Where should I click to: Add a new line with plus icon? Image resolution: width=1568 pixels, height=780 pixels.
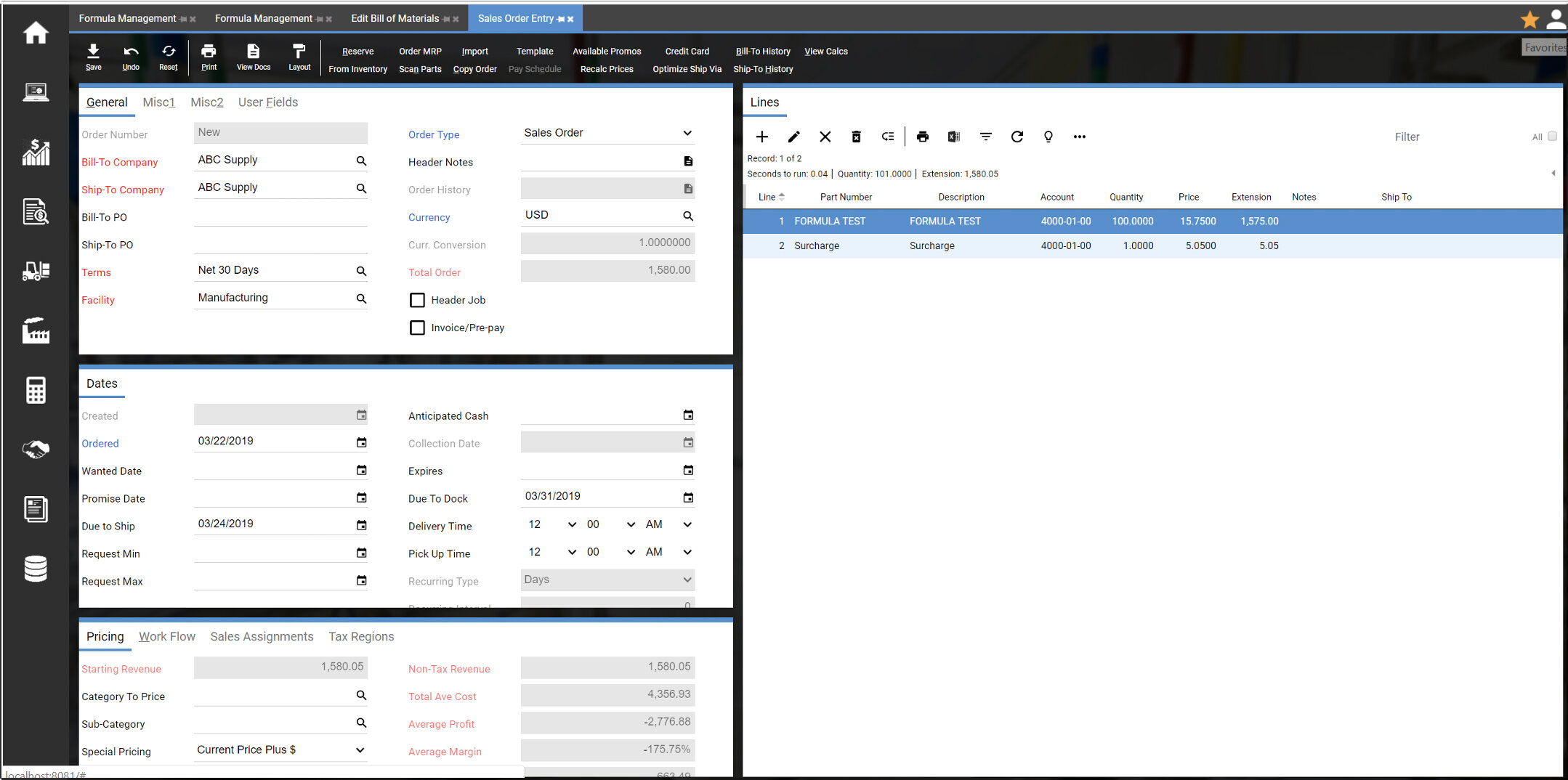[x=762, y=137]
